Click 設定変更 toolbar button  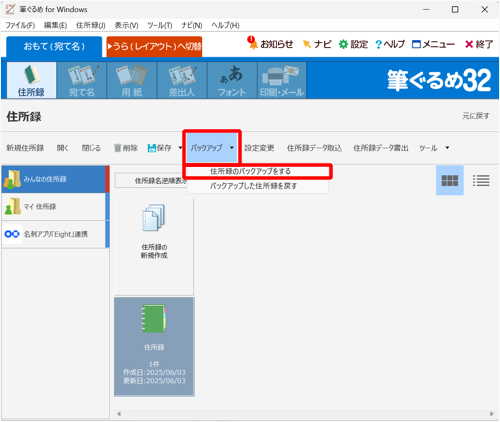click(259, 148)
